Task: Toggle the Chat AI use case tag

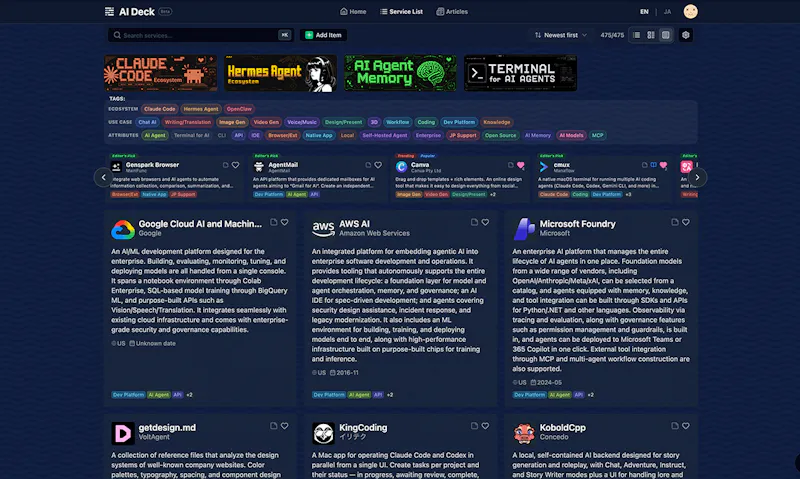Action: 147,122
